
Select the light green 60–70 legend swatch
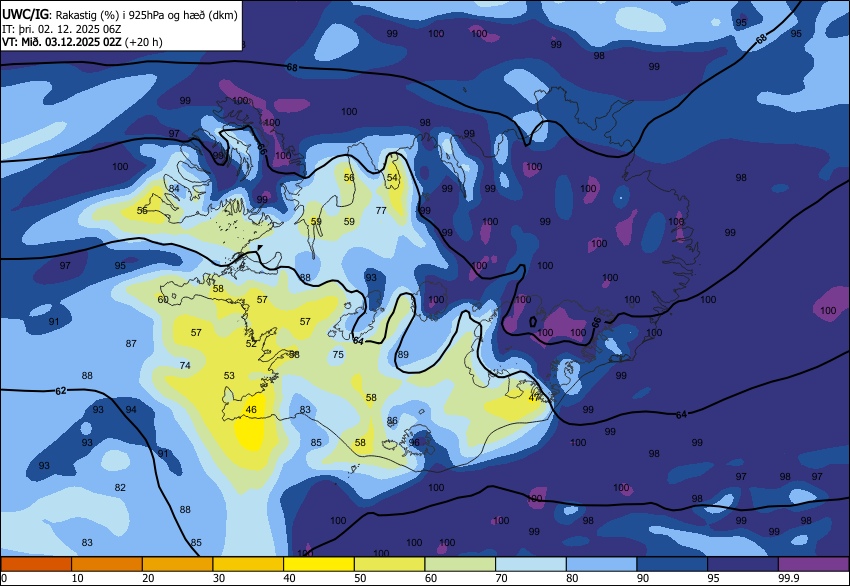click(460, 564)
